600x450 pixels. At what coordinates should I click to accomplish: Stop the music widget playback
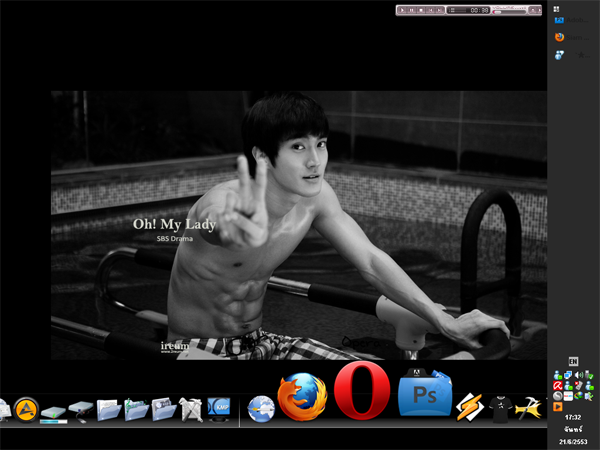pyautogui.click(x=421, y=10)
